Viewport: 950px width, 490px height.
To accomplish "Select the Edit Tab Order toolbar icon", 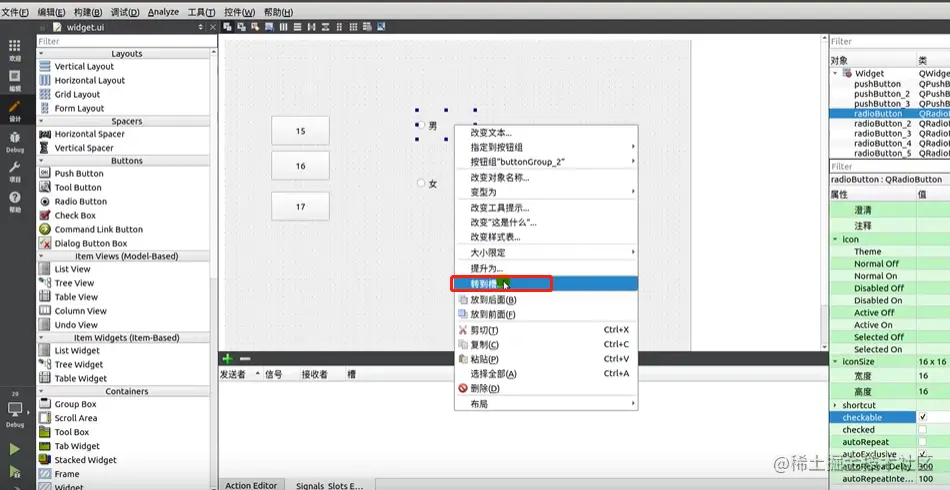I will click(269, 27).
